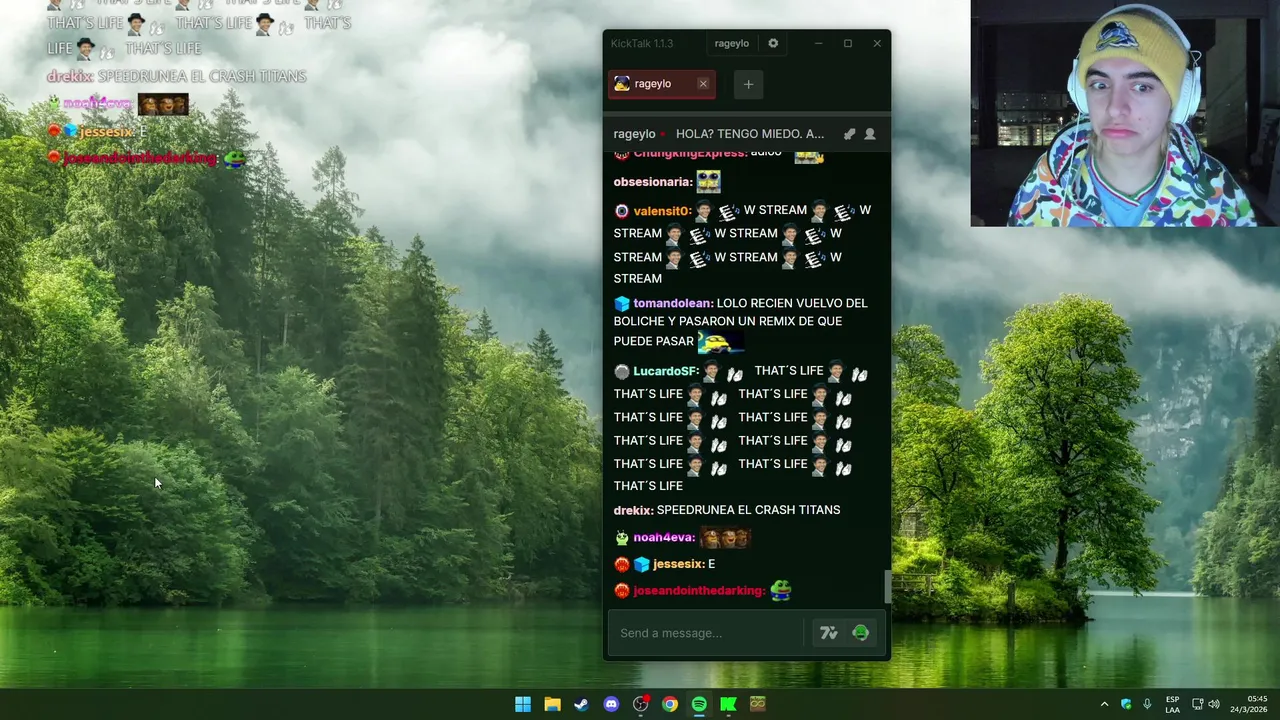This screenshot has width=1280, height=720.
Task: Open user tomandolean profile
Action: click(x=673, y=303)
